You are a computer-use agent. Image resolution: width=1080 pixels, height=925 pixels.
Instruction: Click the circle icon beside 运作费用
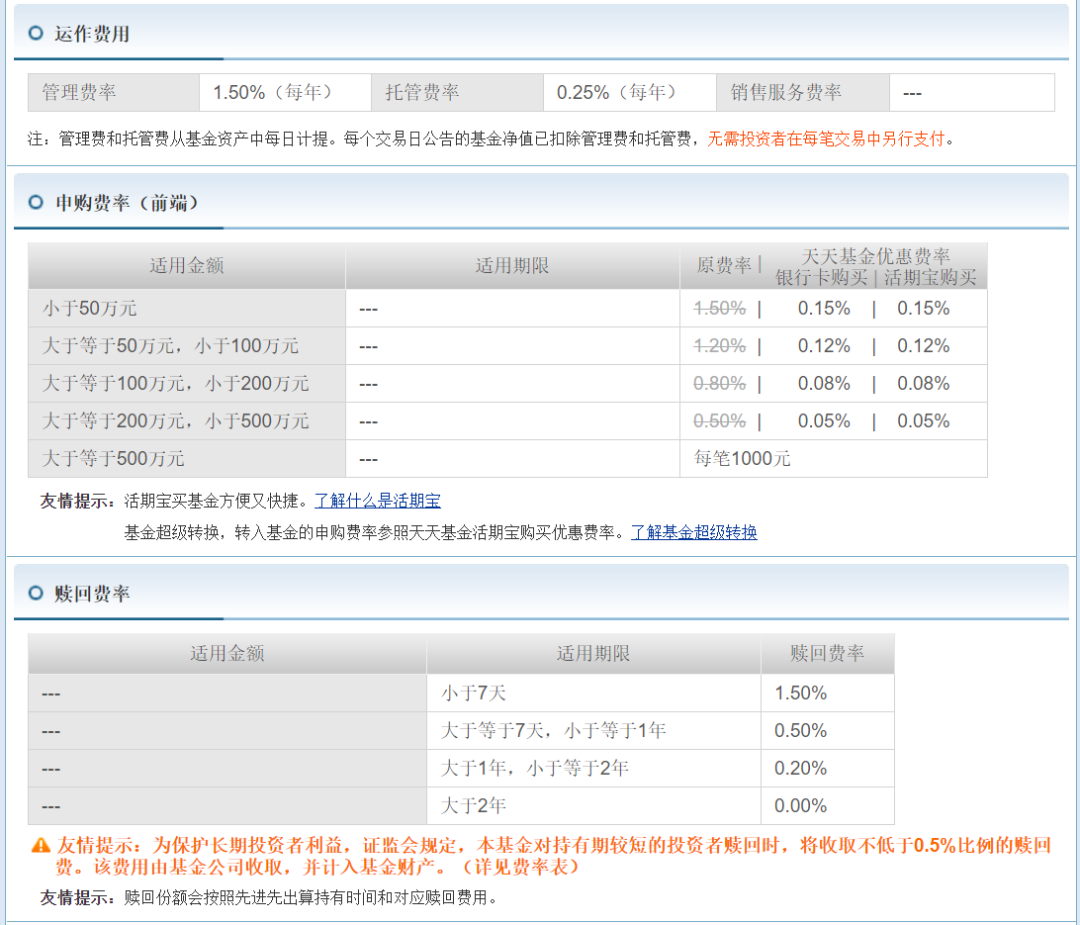point(34,33)
